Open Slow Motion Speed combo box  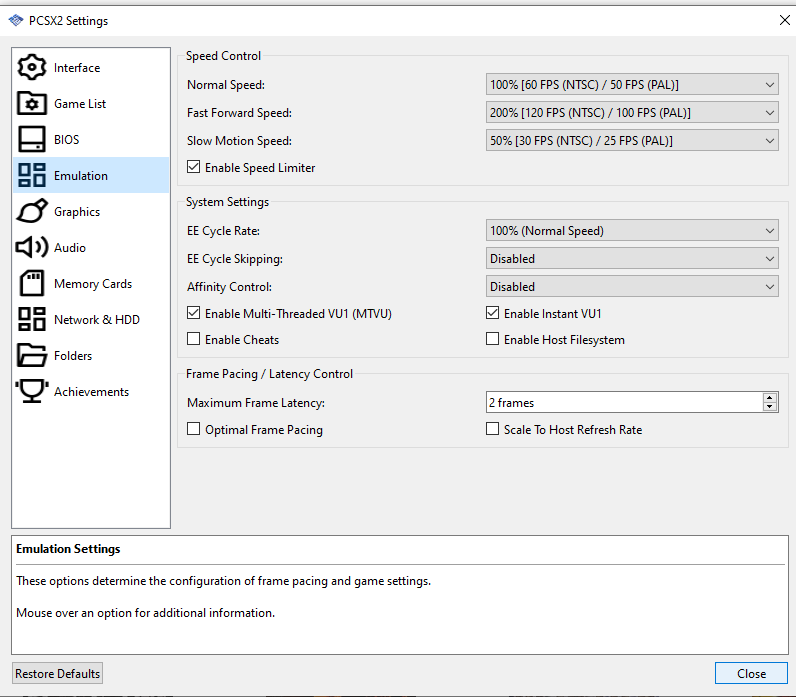(632, 140)
